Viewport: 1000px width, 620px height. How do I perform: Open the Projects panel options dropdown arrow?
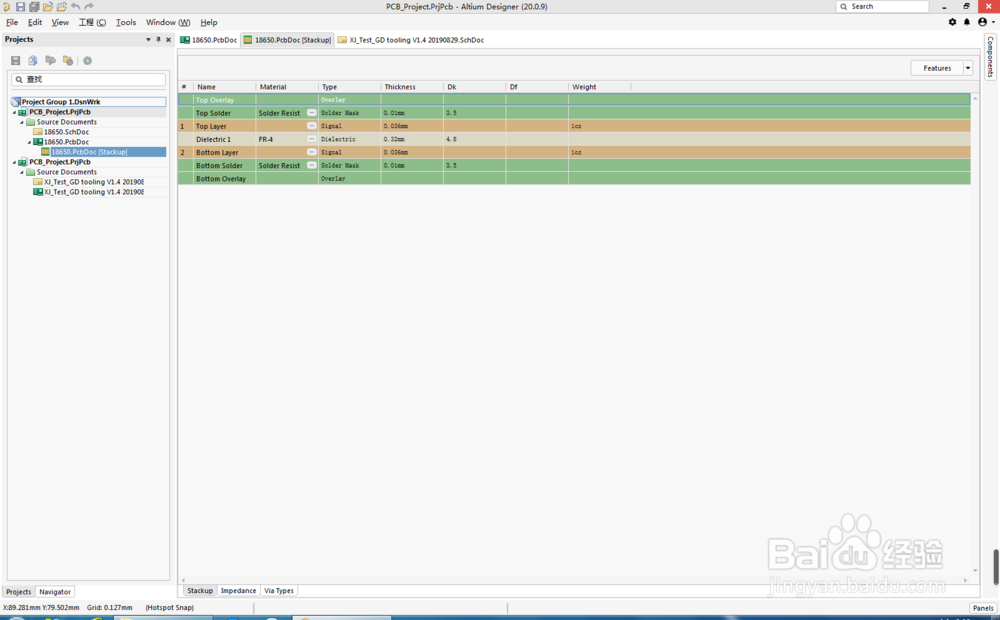click(148, 40)
